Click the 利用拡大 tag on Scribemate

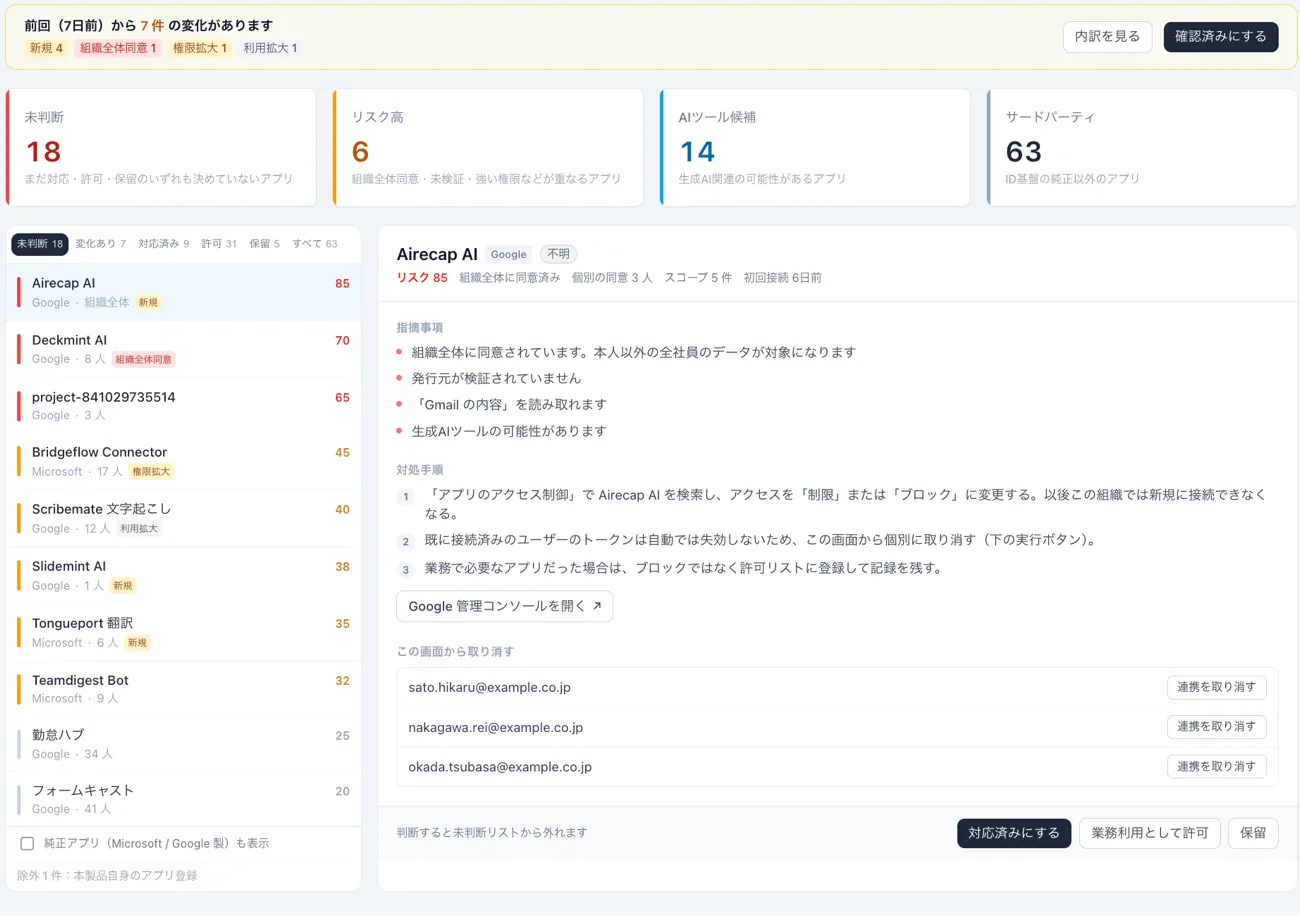point(139,528)
